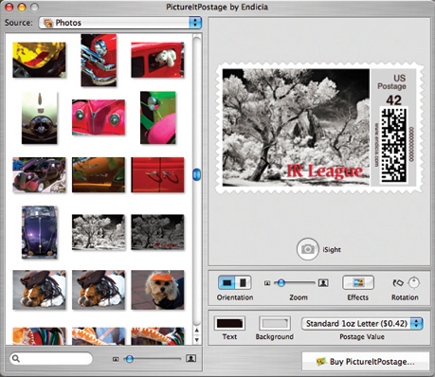Click small thumbnail icon left of size slider
The image size is (435, 377).
point(116,359)
